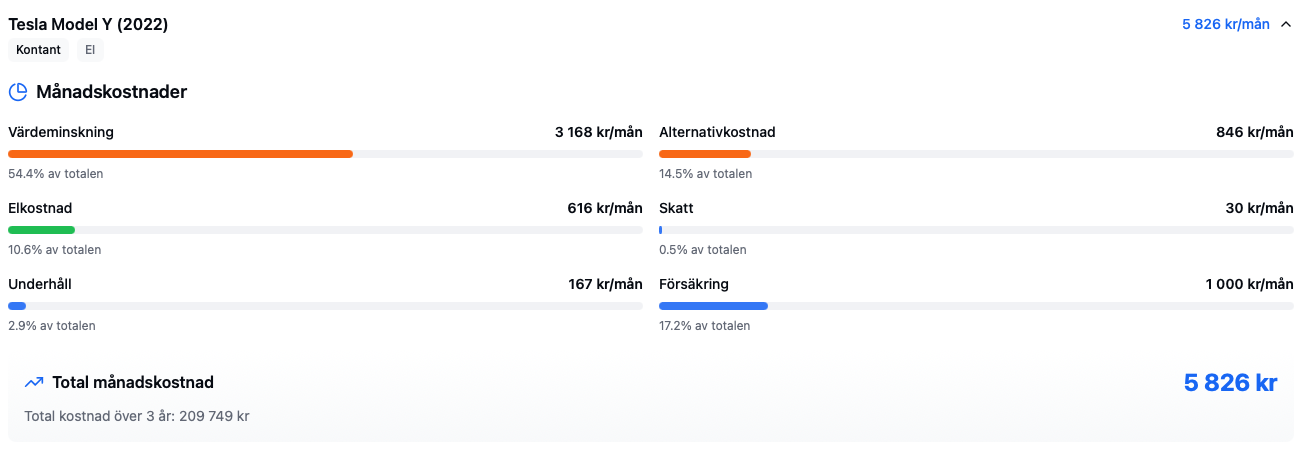The width and height of the screenshot is (1307, 458).
Task: Click the Försäkring 1 000 kr/mån value
Action: [1249, 284]
